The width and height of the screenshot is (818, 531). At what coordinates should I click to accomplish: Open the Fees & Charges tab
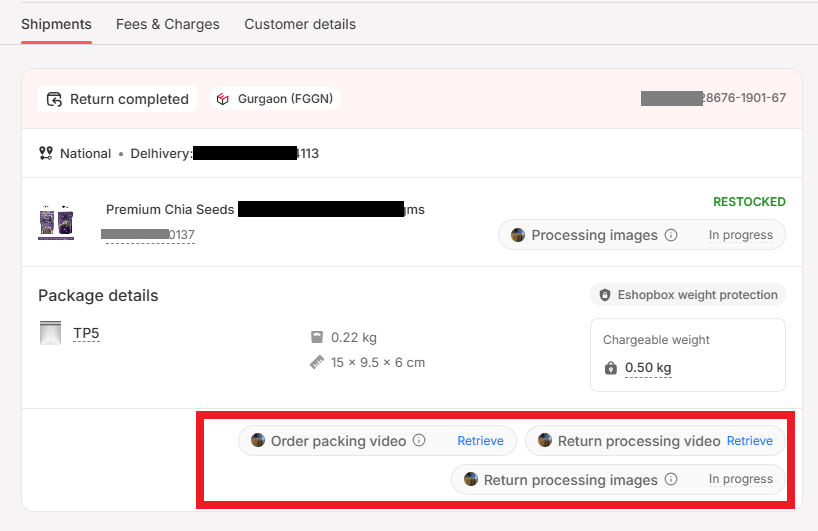point(167,25)
